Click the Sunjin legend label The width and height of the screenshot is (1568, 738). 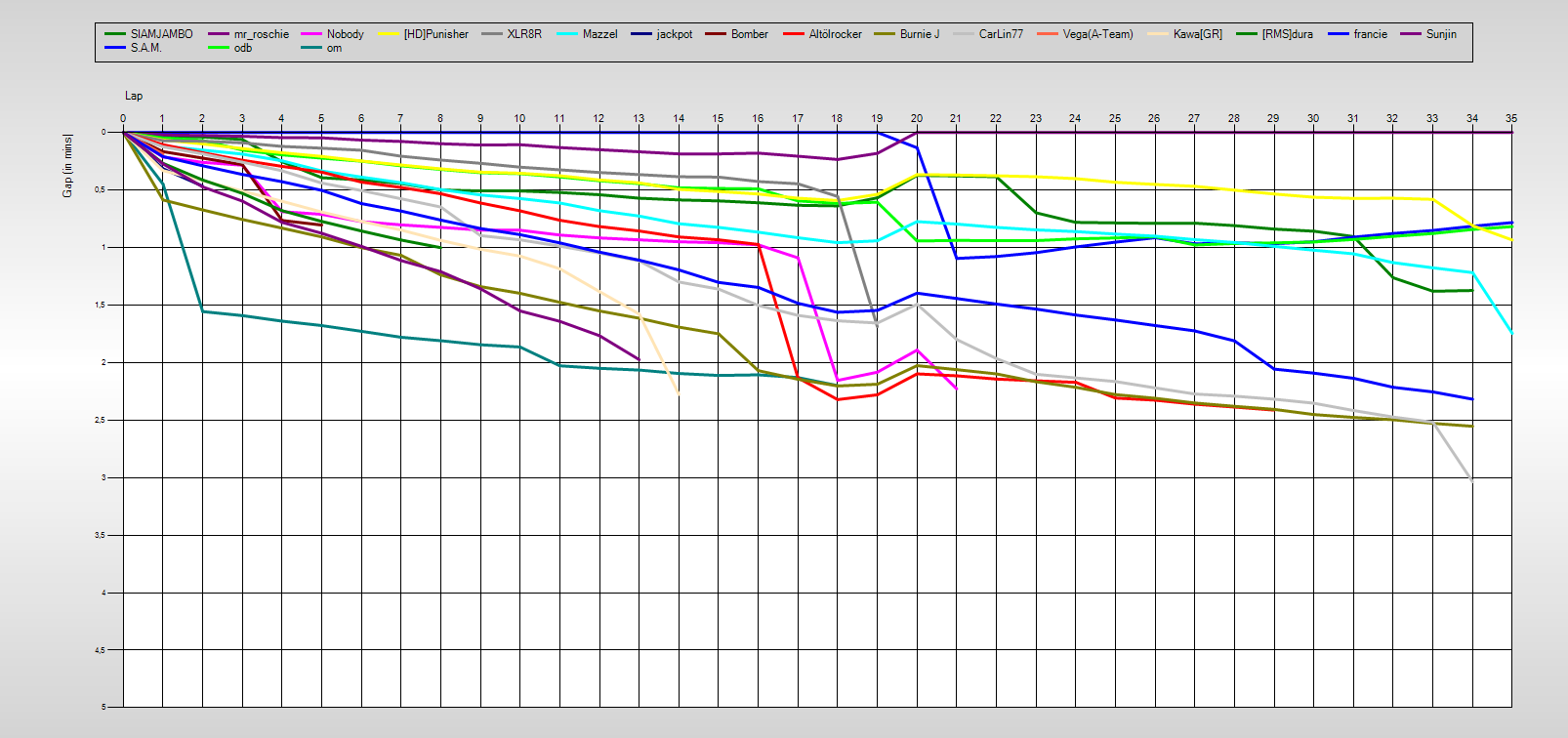1441,34
